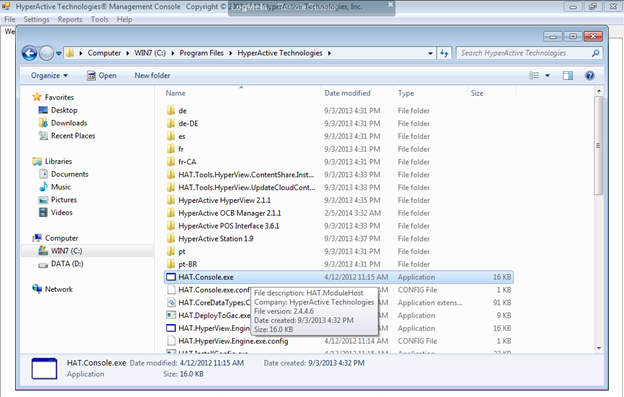The height and width of the screenshot is (397, 624).
Task: Change your view icon button
Action: tap(534, 76)
